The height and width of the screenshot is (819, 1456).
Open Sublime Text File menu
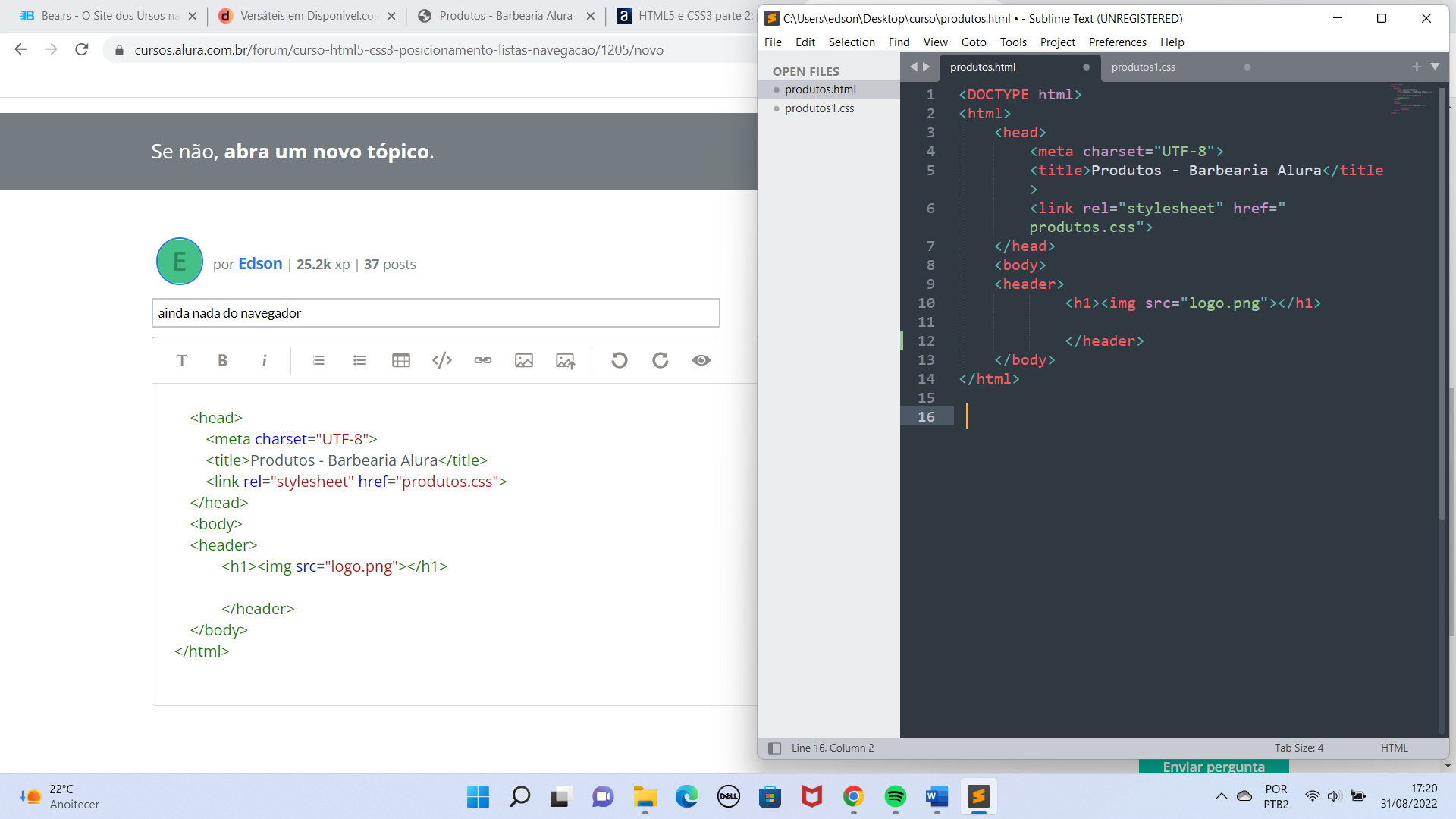pyautogui.click(x=773, y=42)
